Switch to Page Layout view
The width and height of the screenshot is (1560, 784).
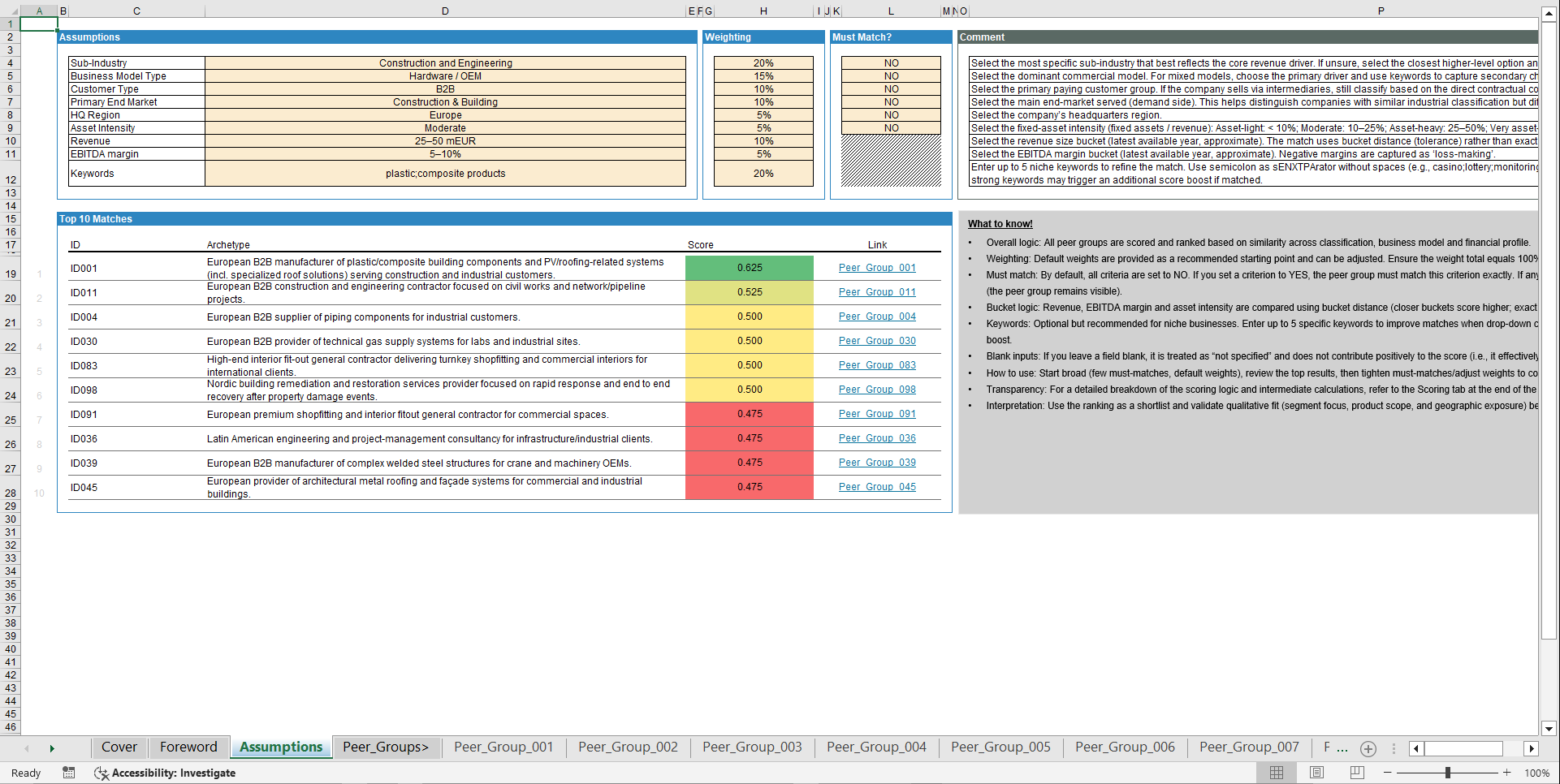coord(1316,773)
